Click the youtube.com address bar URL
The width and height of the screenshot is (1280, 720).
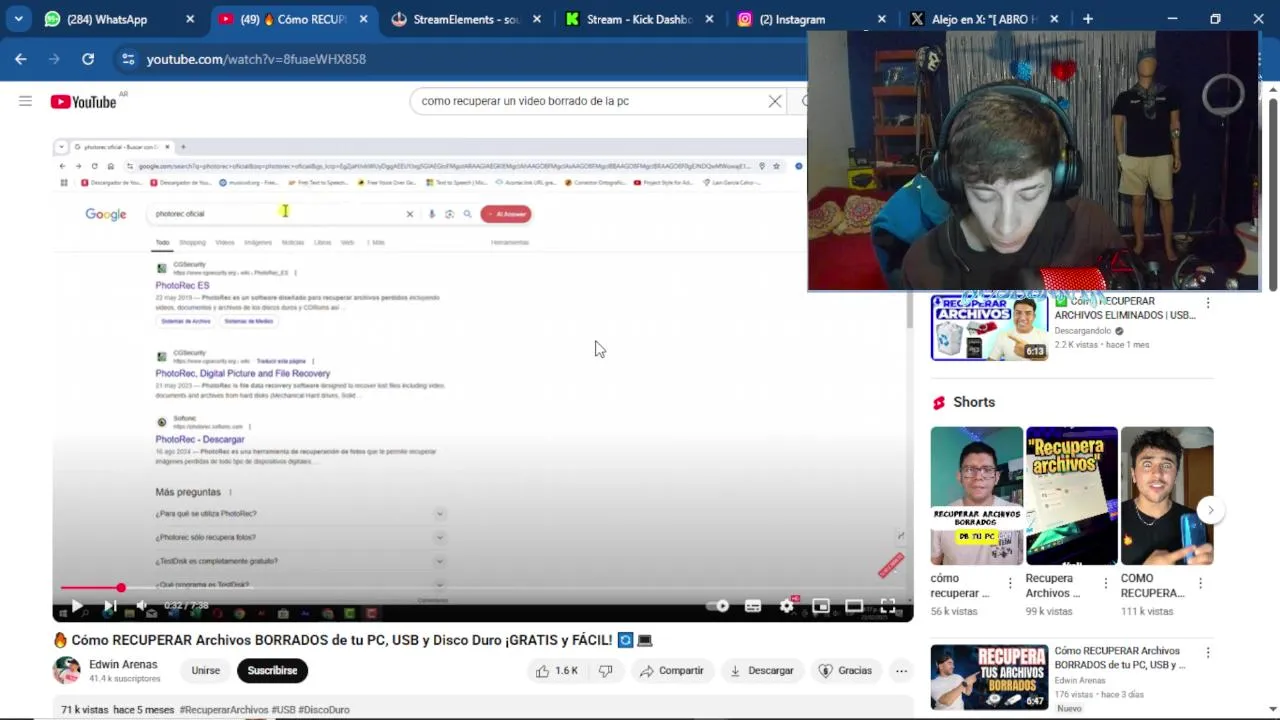tap(256, 59)
